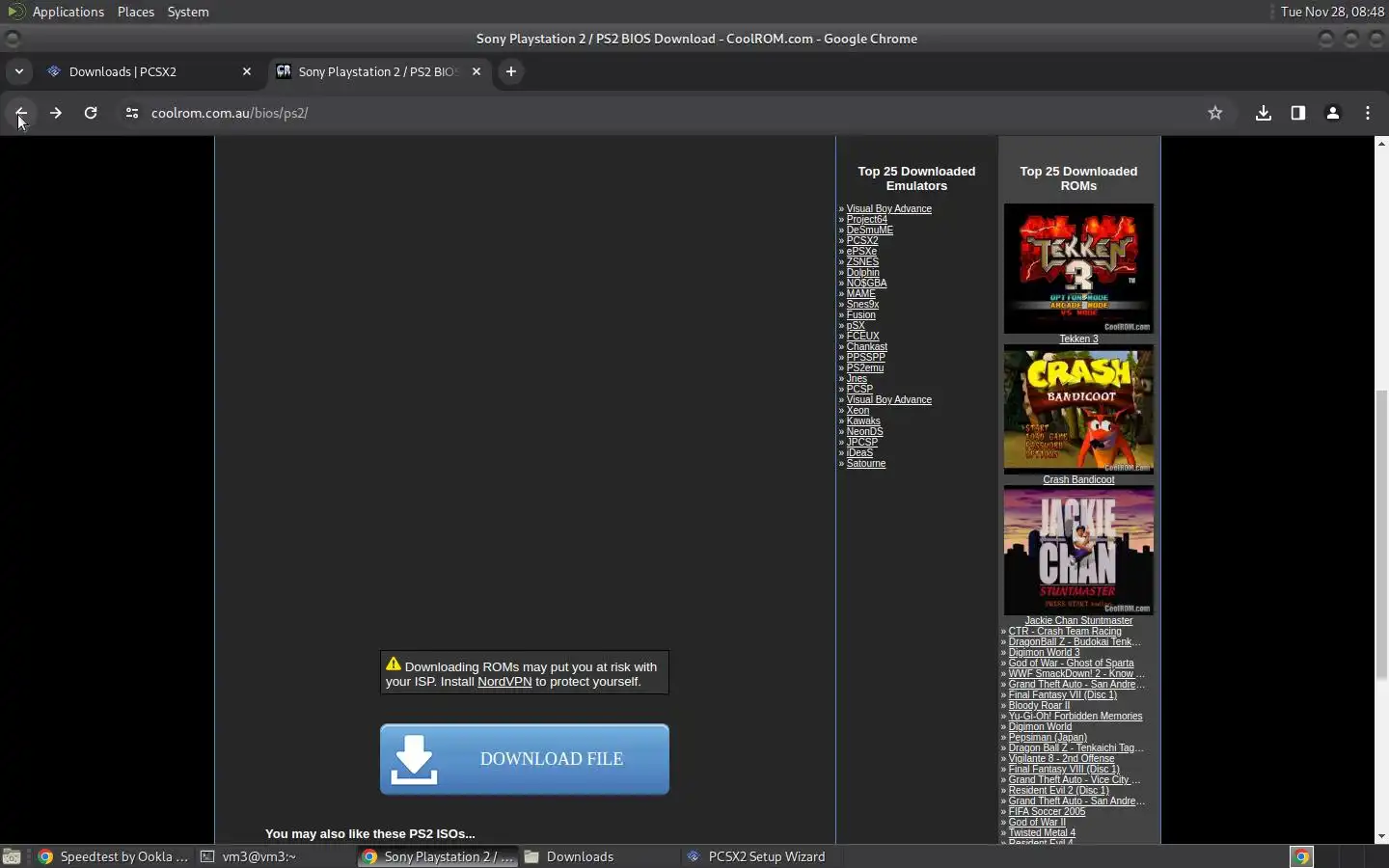
Task: Open the DeSmuME emulator link
Action: click(x=870, y=230)
